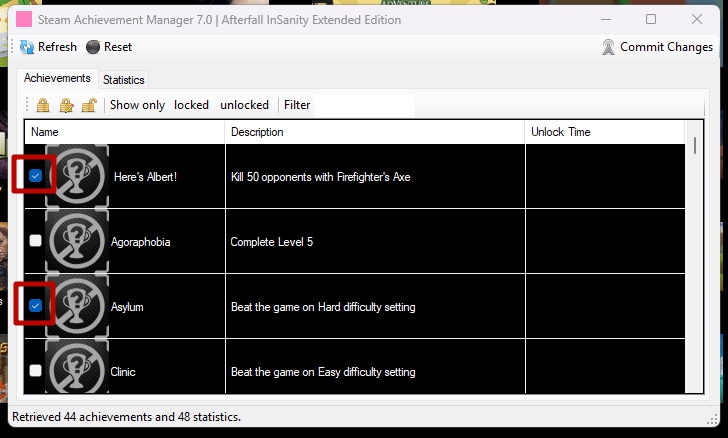Click the Here's Albert! trophy icon
Viewport: 728px width, 438px height.
pyautogui.click(x=77, y=176)
